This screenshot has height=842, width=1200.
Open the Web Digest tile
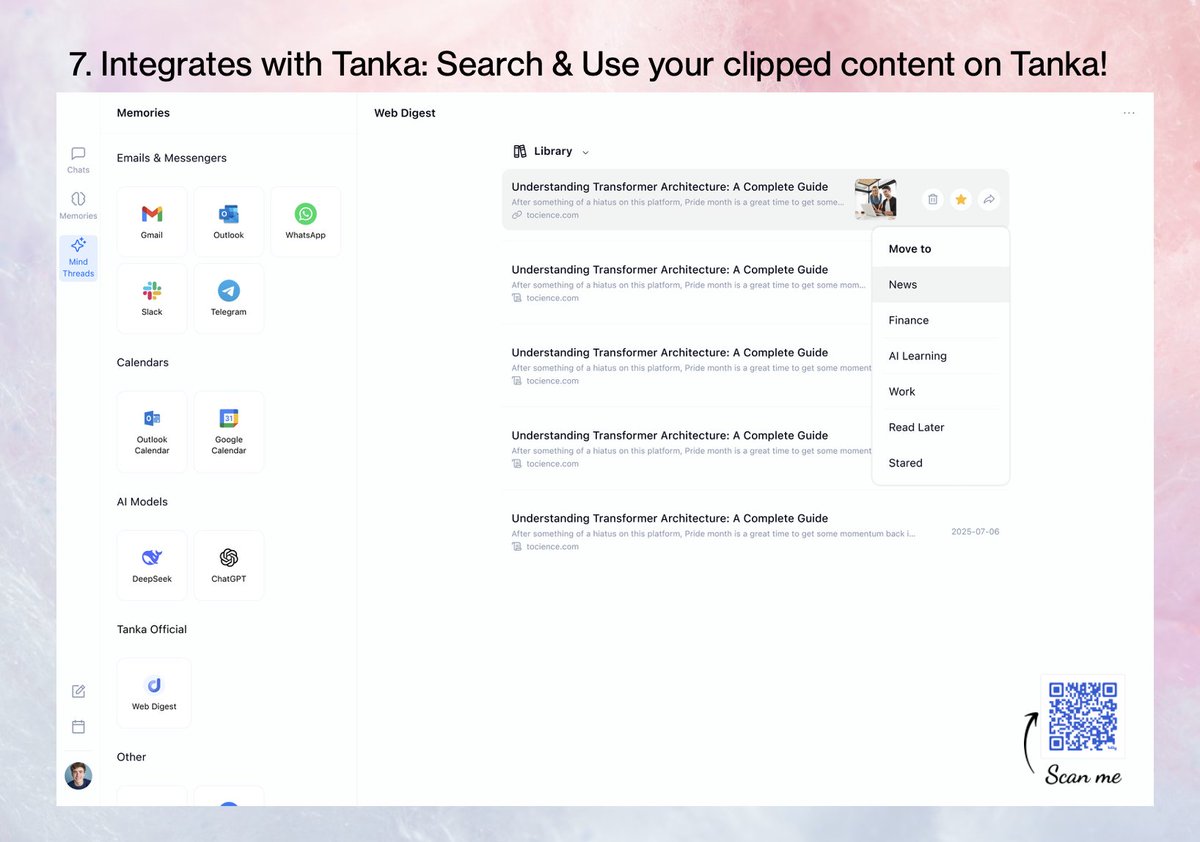click(154, 693)
